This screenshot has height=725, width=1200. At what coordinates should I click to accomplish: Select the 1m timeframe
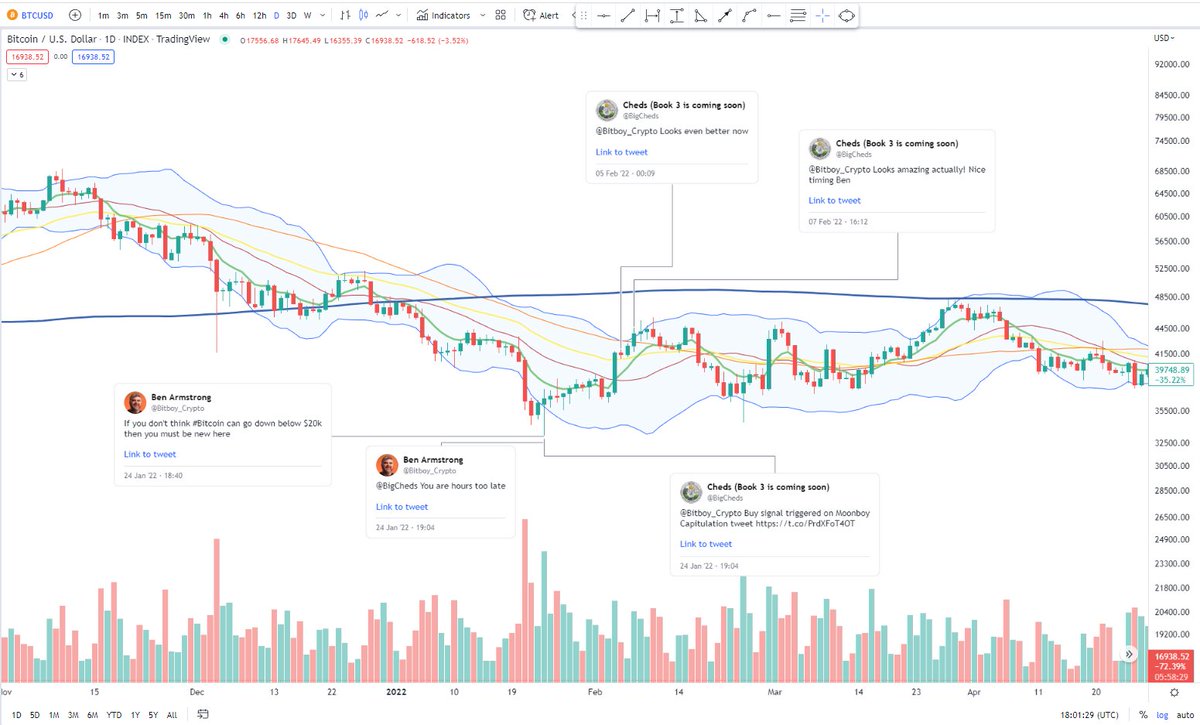104,16
